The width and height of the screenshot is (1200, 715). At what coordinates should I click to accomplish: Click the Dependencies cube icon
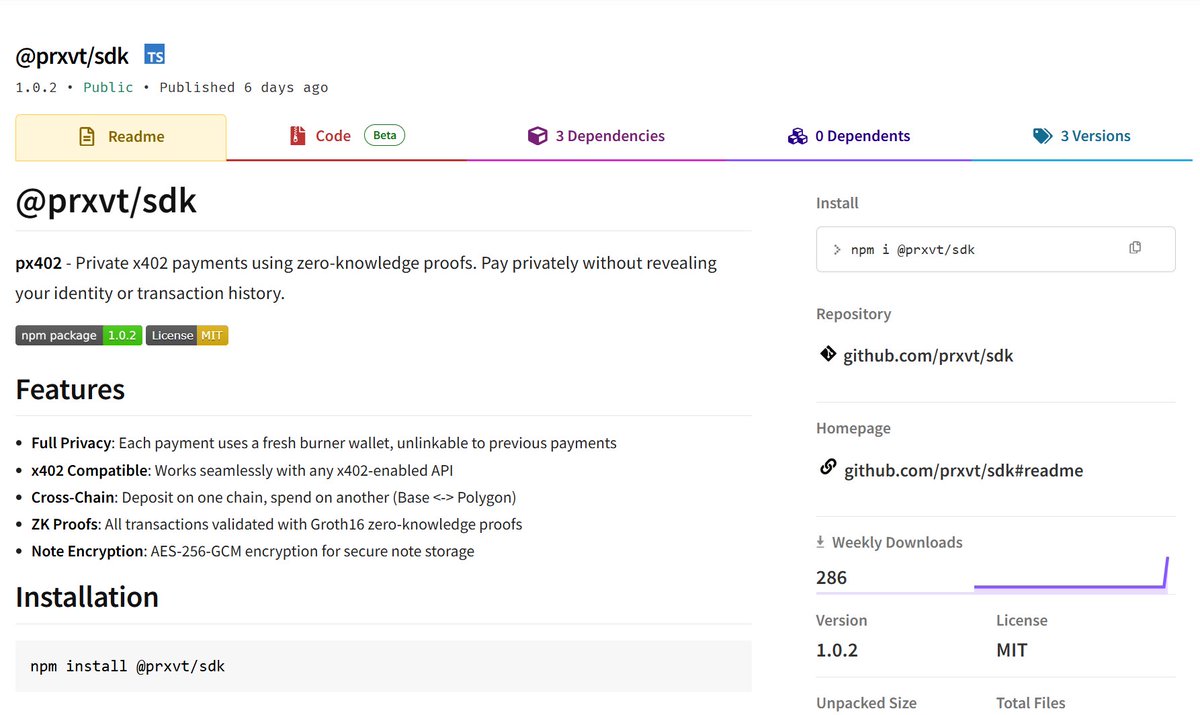[x=537, y=136]
